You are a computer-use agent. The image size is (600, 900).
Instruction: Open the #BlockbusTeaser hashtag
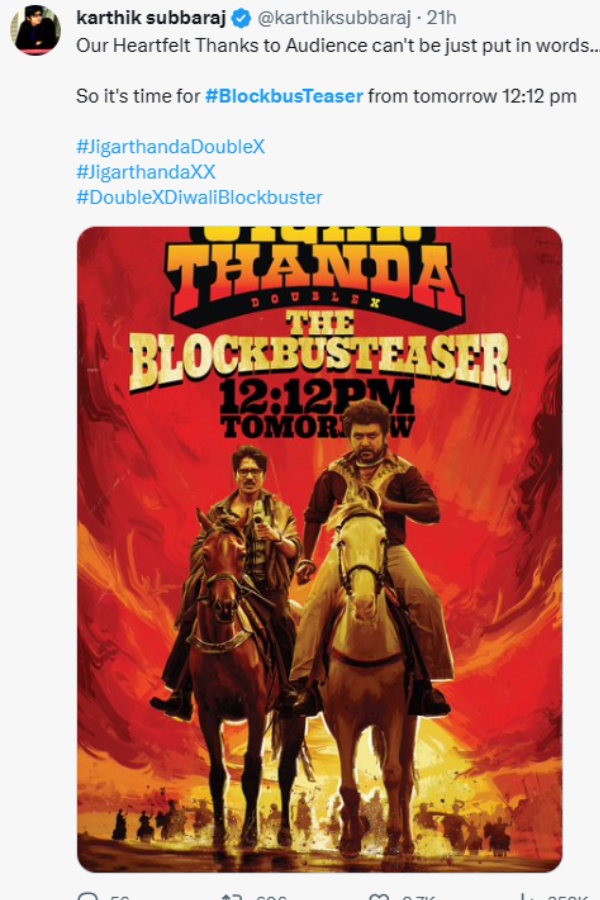[283, 97]
